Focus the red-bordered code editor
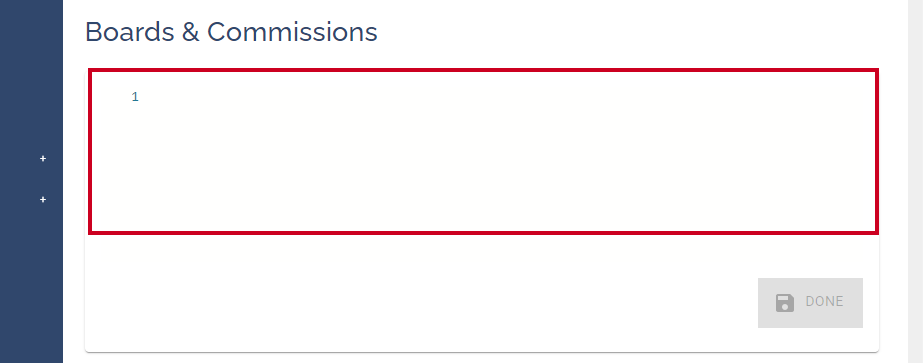 pyautogui.click(x=483, y=151)
